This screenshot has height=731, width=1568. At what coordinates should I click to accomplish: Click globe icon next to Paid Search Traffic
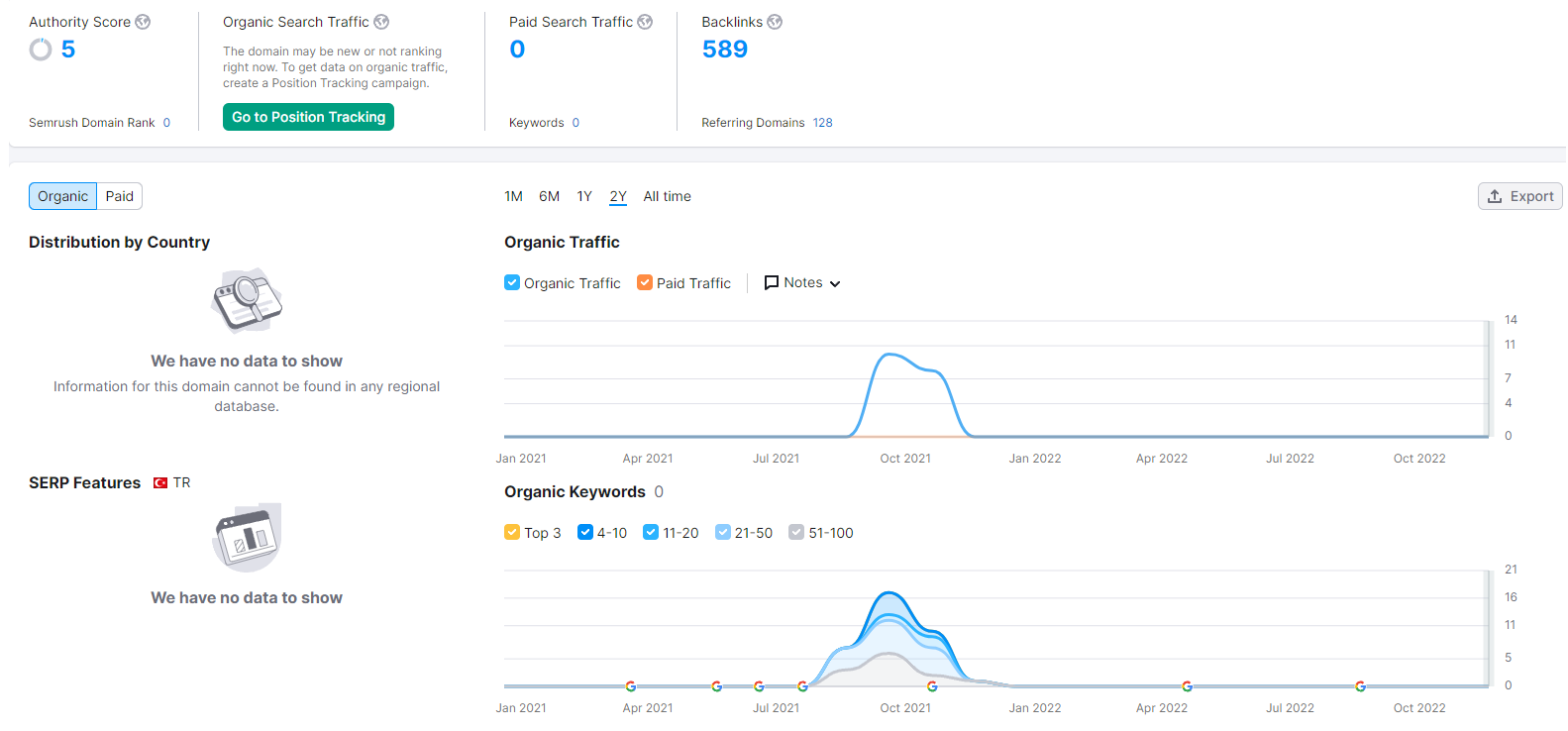tap(645, 22)
